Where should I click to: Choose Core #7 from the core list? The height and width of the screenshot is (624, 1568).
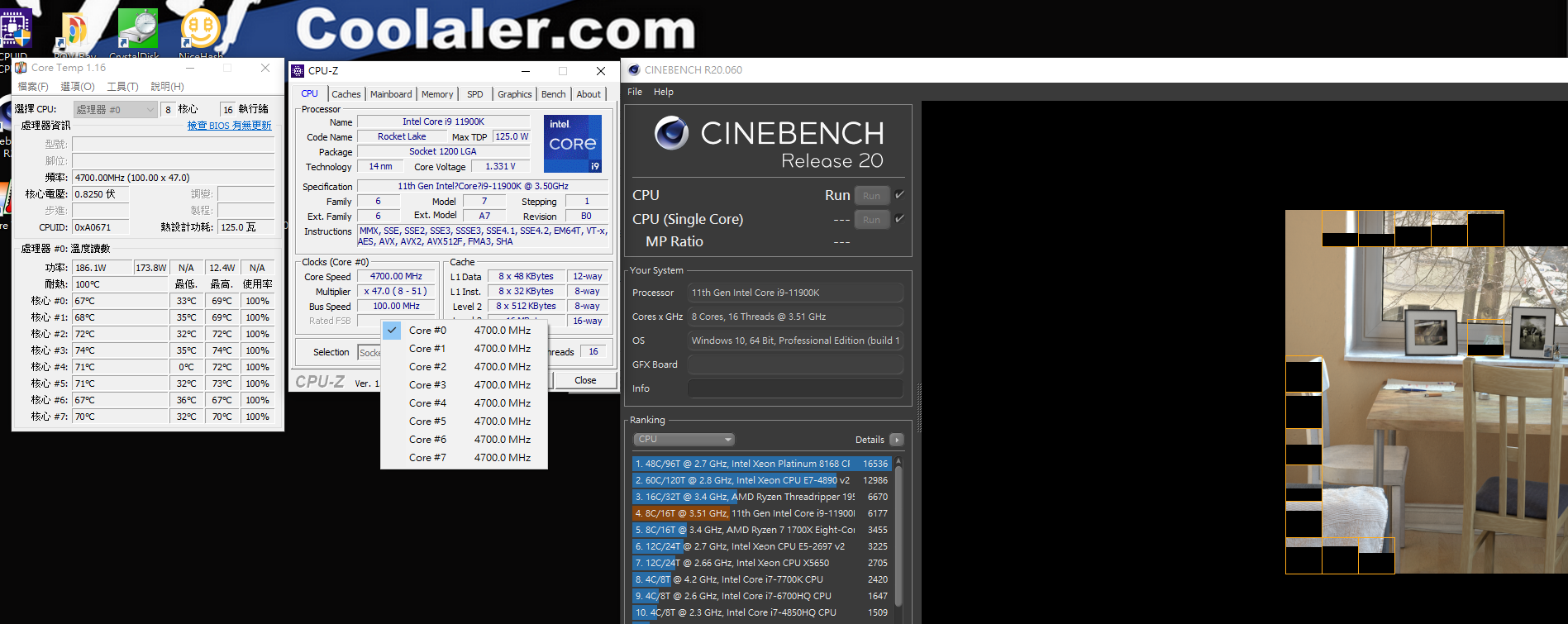pyautogui.click(x=465, y=458)
